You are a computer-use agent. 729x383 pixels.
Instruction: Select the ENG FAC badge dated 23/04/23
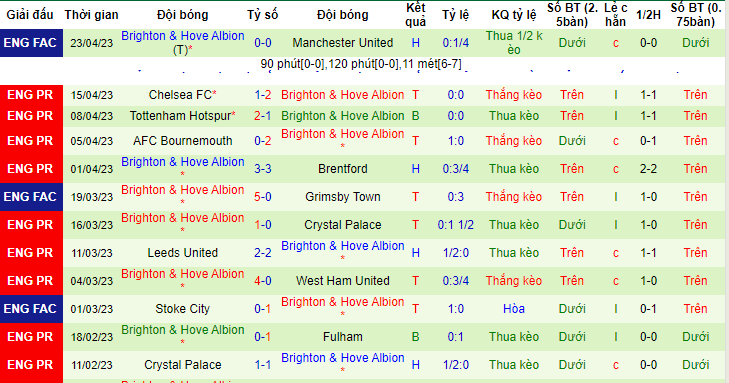click(31, 43)
